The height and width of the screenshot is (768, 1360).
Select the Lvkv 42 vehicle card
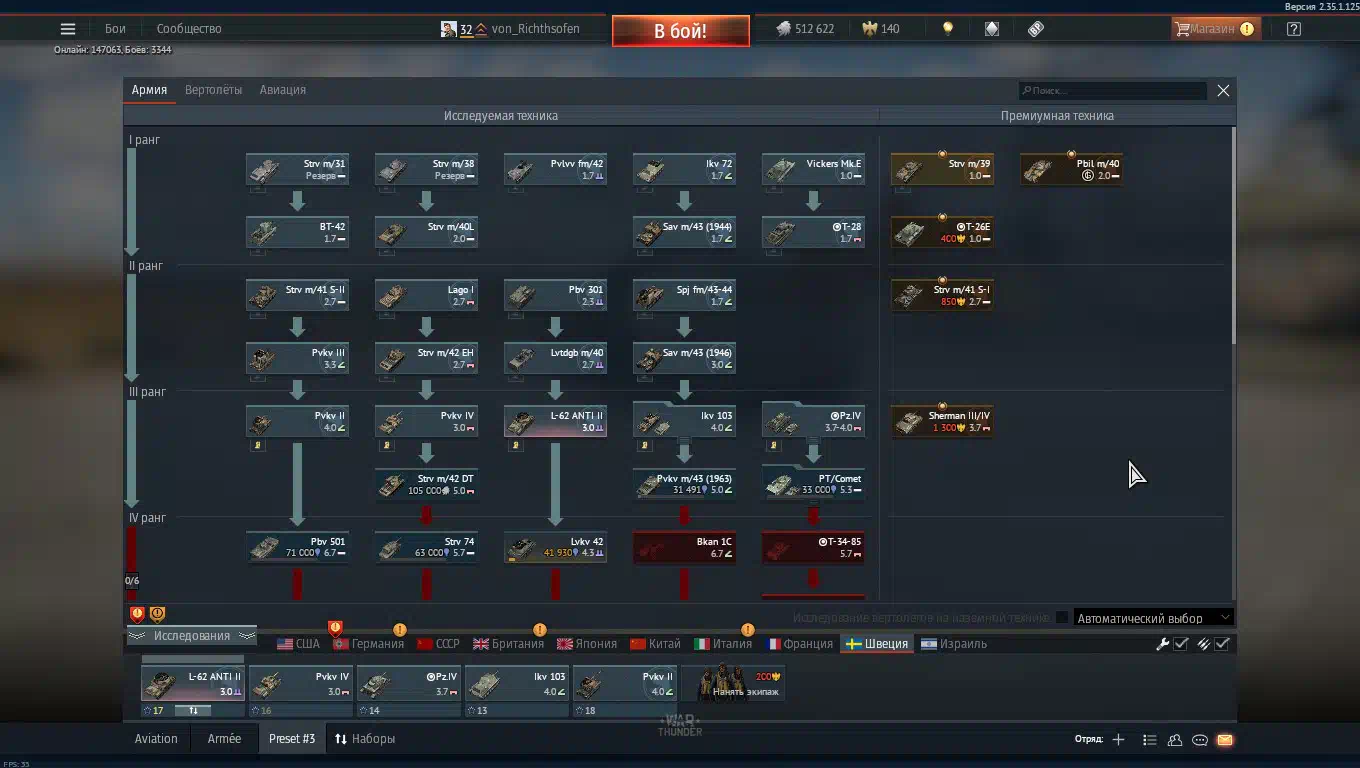click(x=555, y=548)
